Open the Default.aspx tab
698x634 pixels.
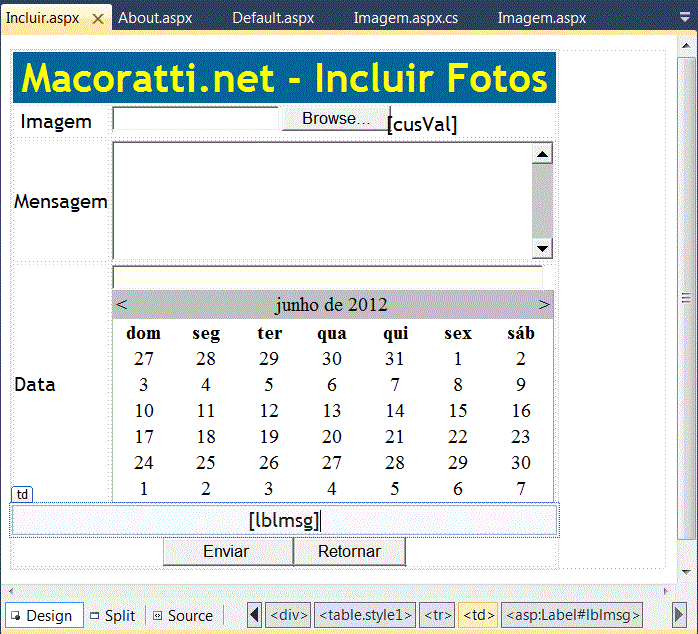pyautogui.click(x=273, y=18)
